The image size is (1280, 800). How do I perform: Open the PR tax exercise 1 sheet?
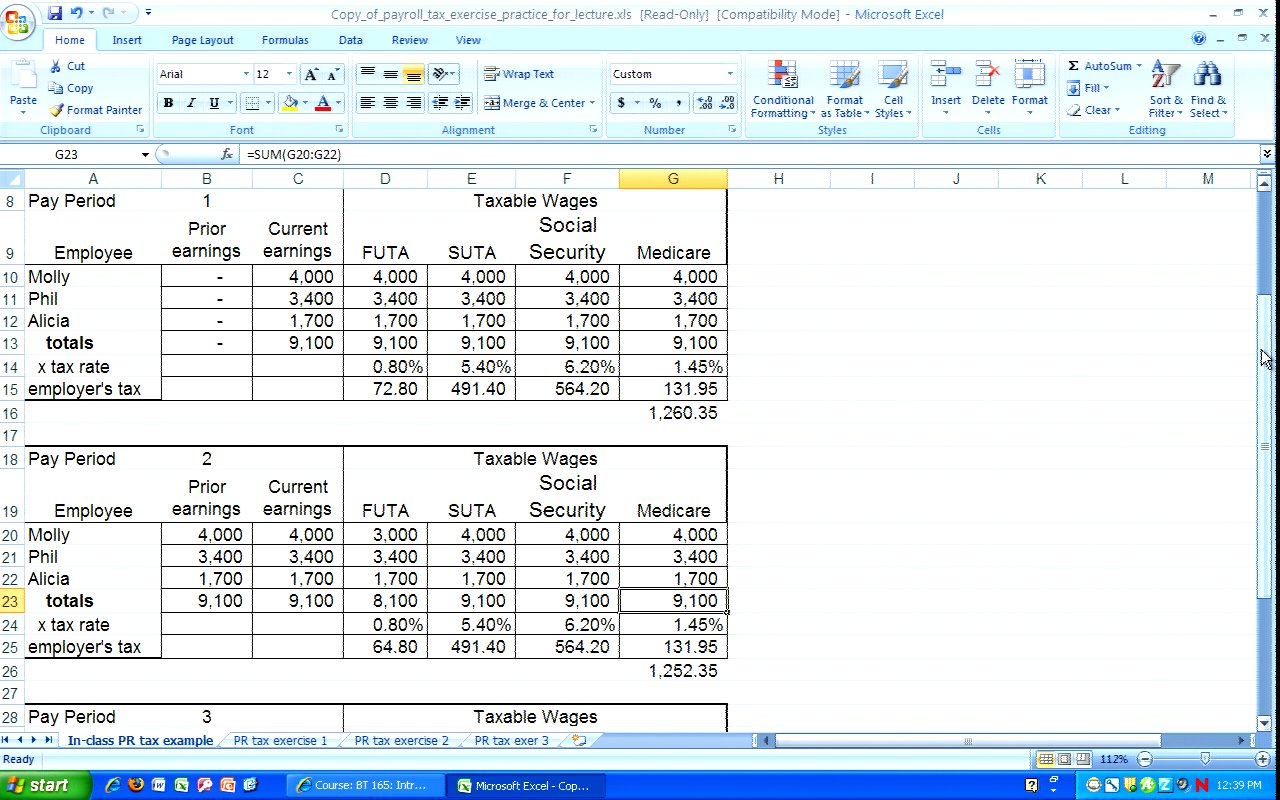tap(280, 741)
